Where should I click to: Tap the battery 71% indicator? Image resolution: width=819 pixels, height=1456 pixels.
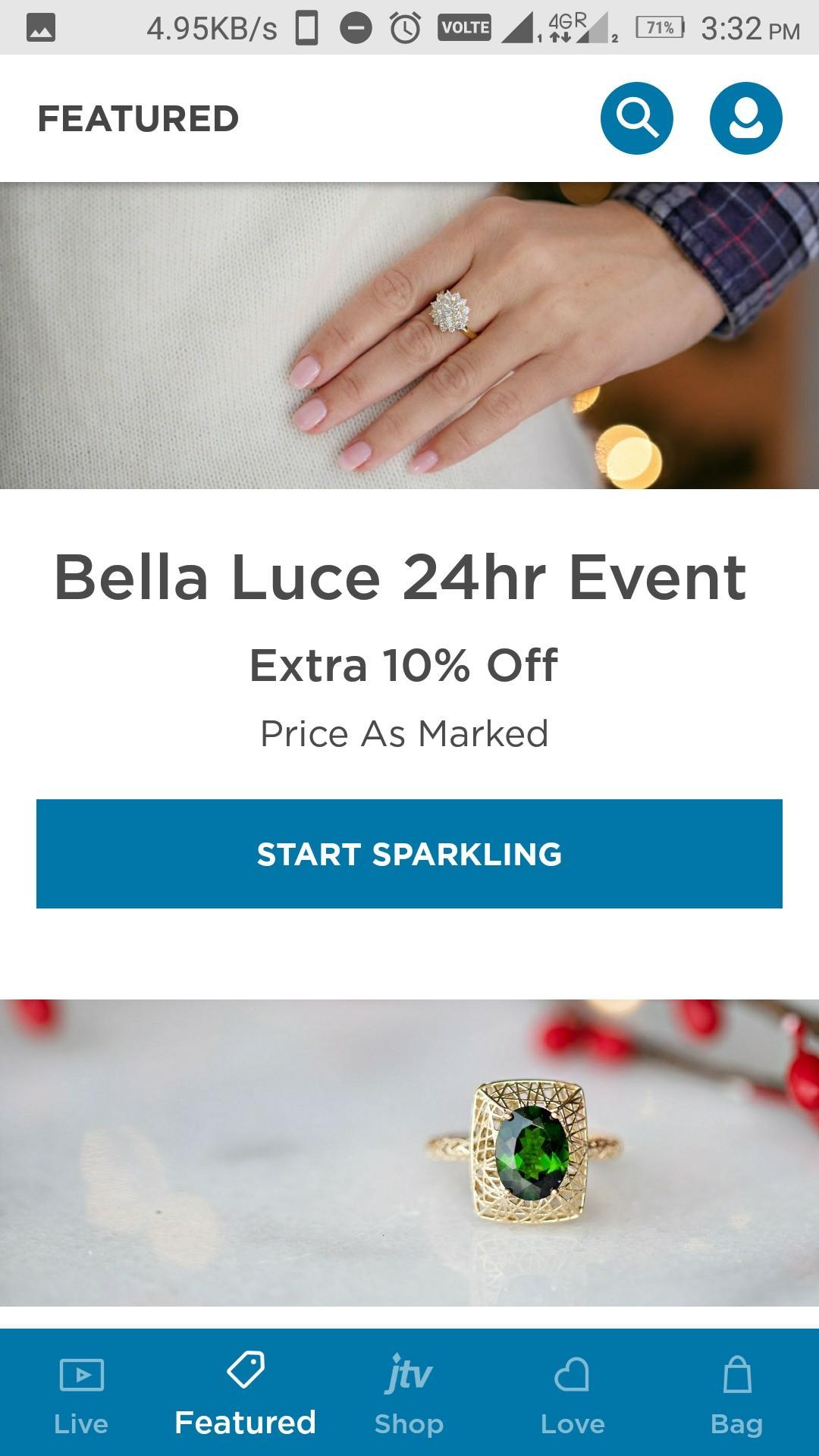[x=660, y=28]
